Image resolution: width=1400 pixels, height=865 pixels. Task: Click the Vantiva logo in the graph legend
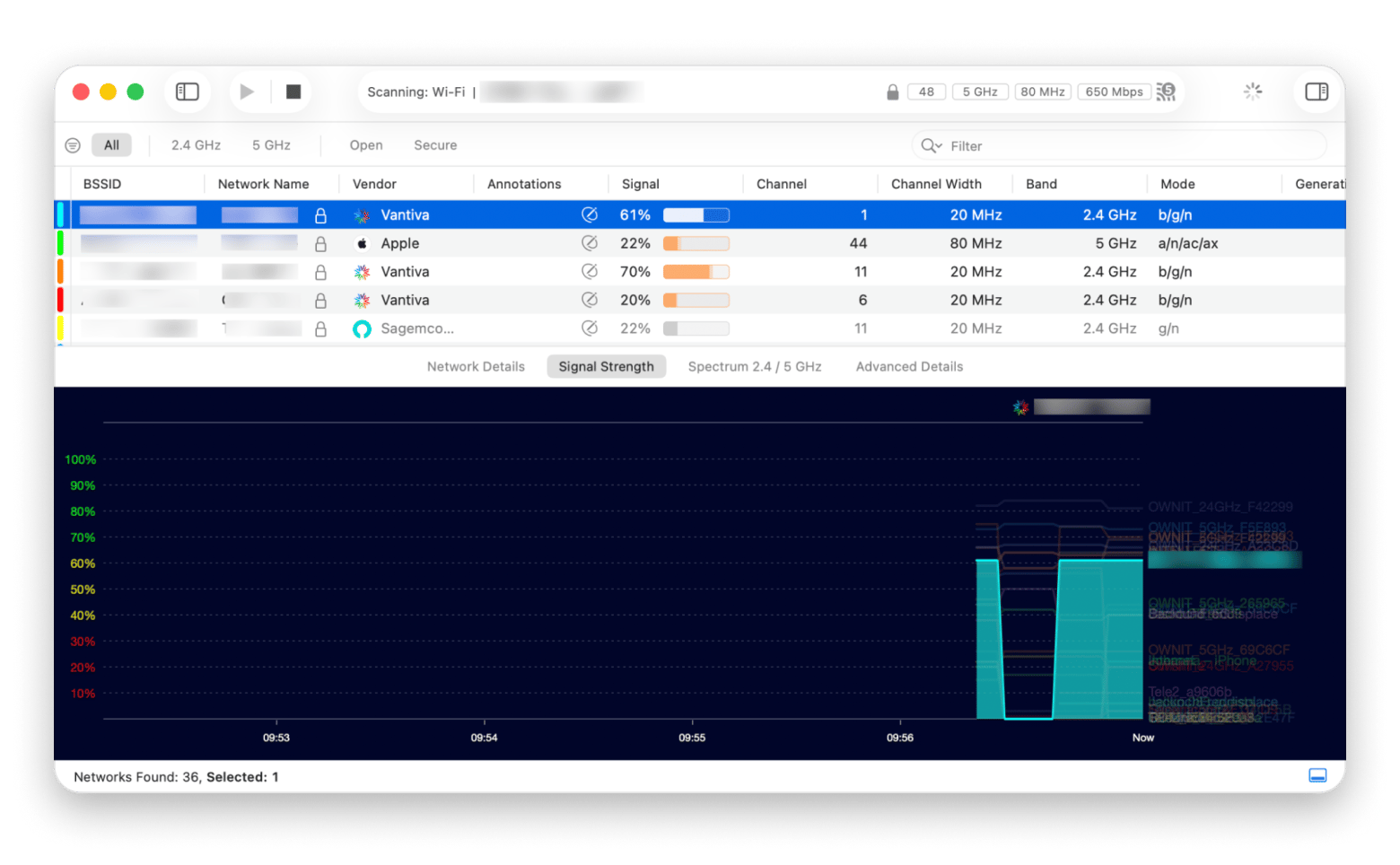point(1021,407)
